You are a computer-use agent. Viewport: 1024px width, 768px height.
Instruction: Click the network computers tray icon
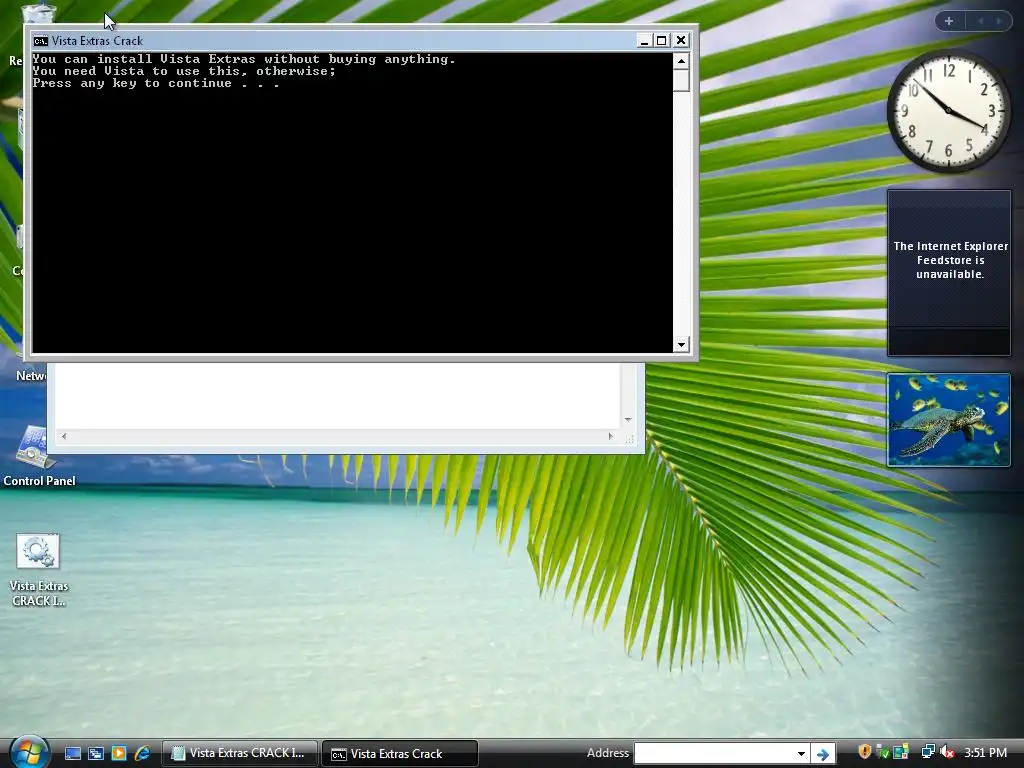coord(927,752)
